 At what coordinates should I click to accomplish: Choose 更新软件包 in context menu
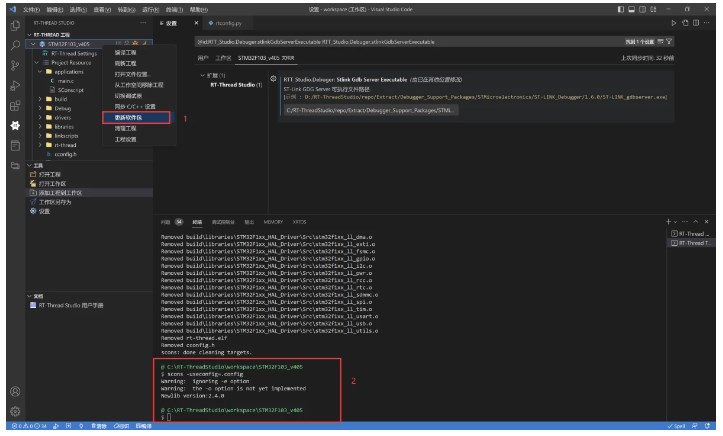click(x=136, y=118)
